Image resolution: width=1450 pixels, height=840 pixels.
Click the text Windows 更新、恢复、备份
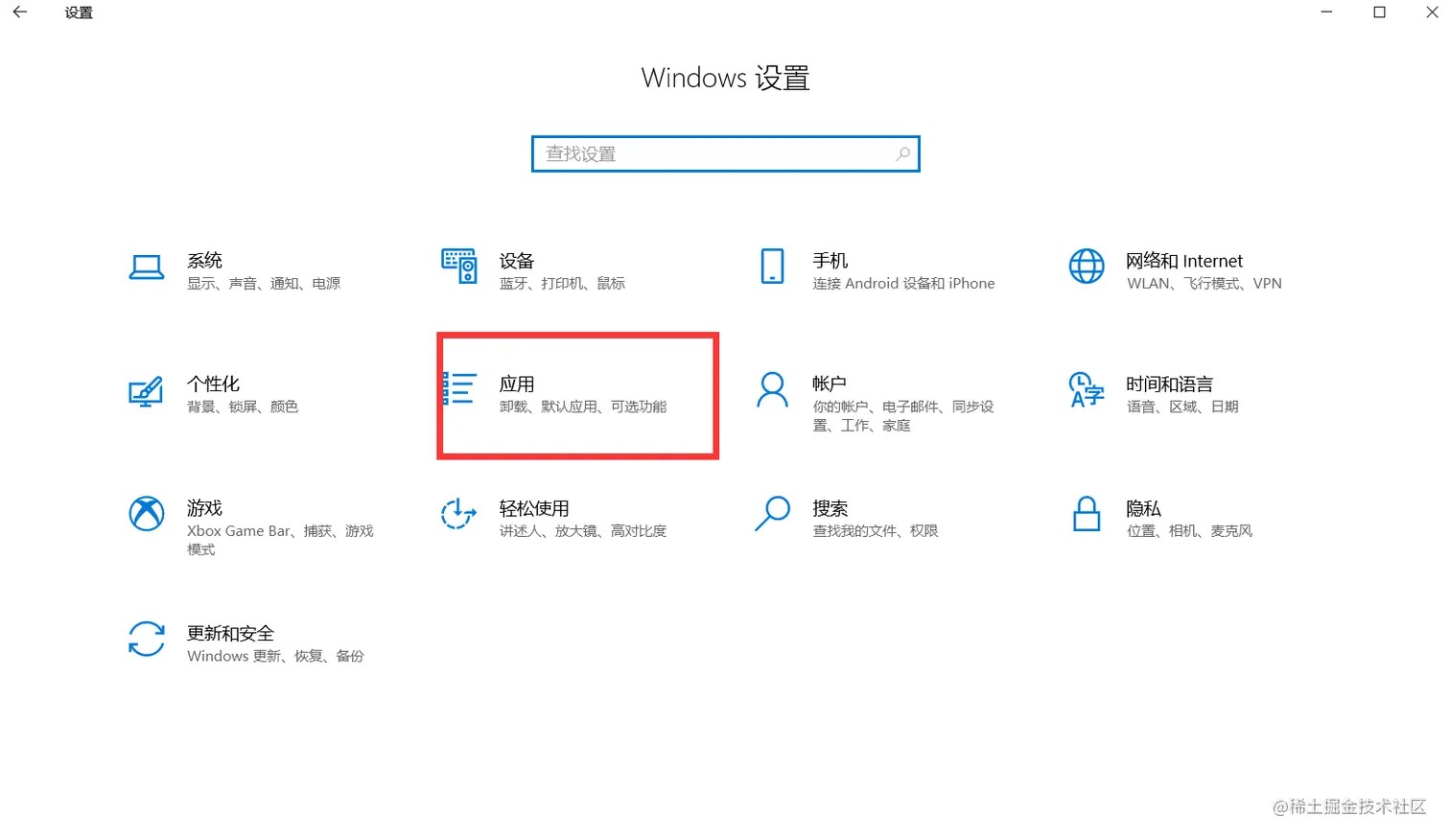[x=275, y=656]
